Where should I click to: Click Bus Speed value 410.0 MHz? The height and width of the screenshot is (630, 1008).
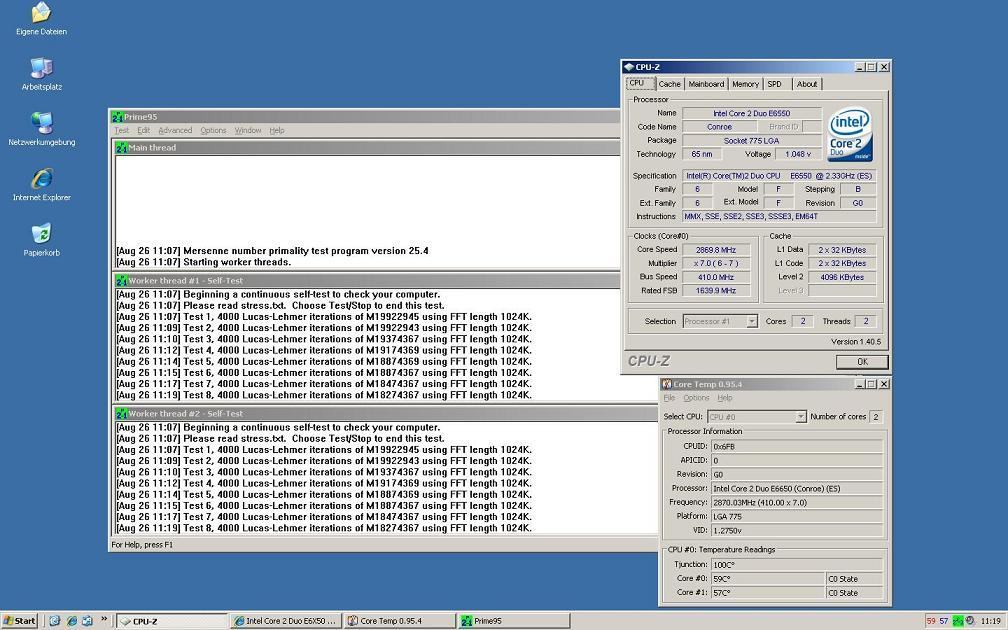716,277
